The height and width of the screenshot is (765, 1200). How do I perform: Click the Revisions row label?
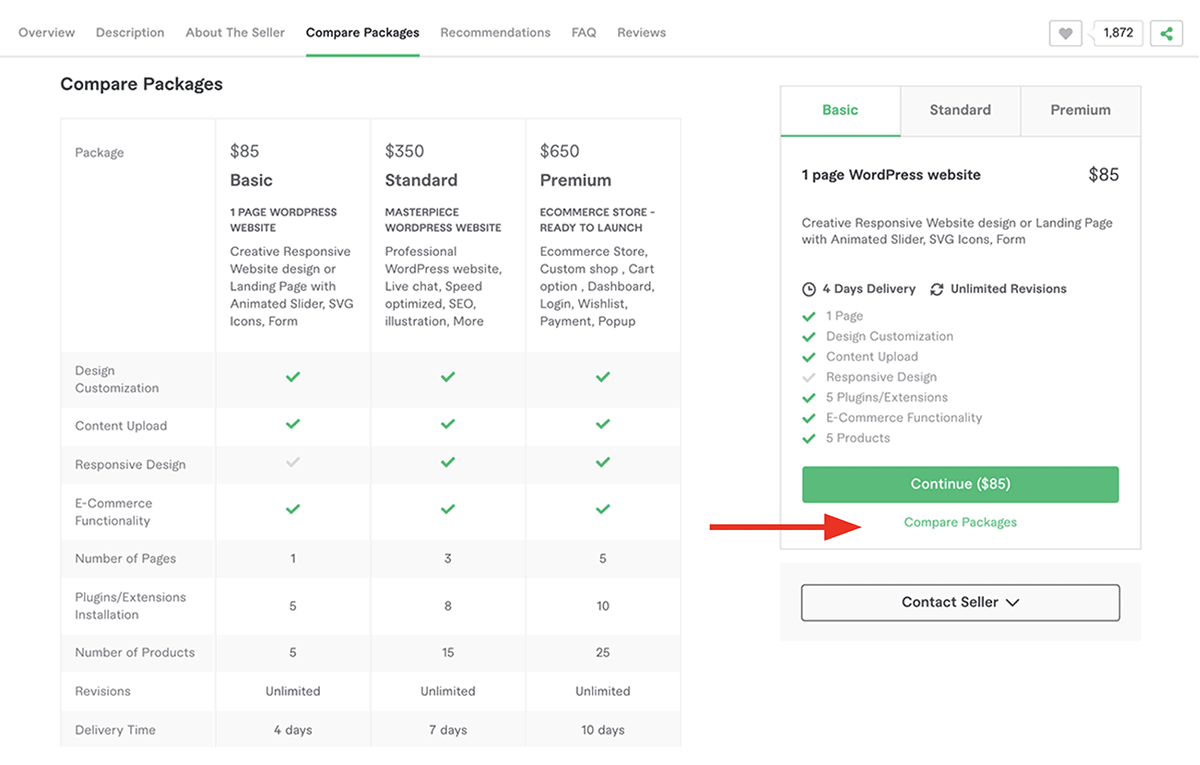[103, 691]
